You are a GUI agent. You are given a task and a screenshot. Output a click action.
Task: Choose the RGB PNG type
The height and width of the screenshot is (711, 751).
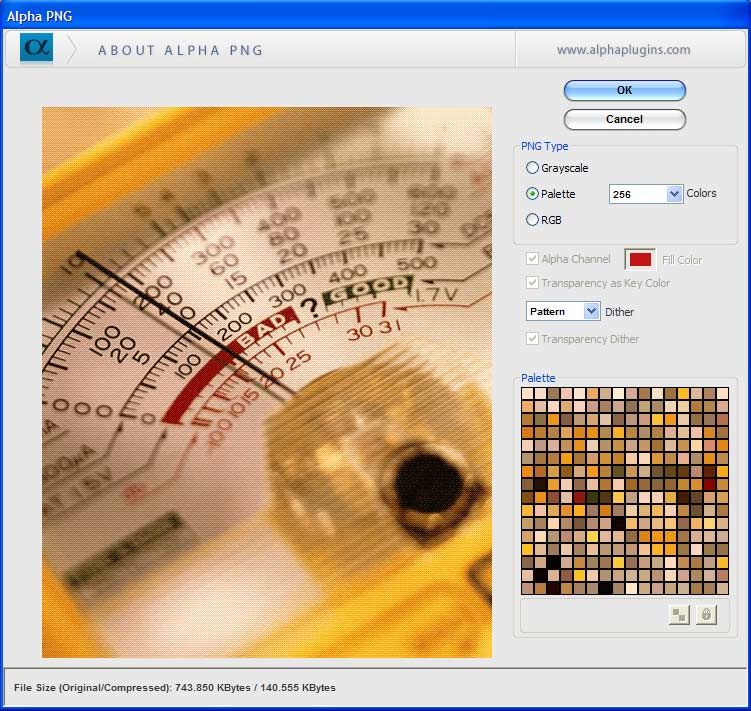coord(532,219)
